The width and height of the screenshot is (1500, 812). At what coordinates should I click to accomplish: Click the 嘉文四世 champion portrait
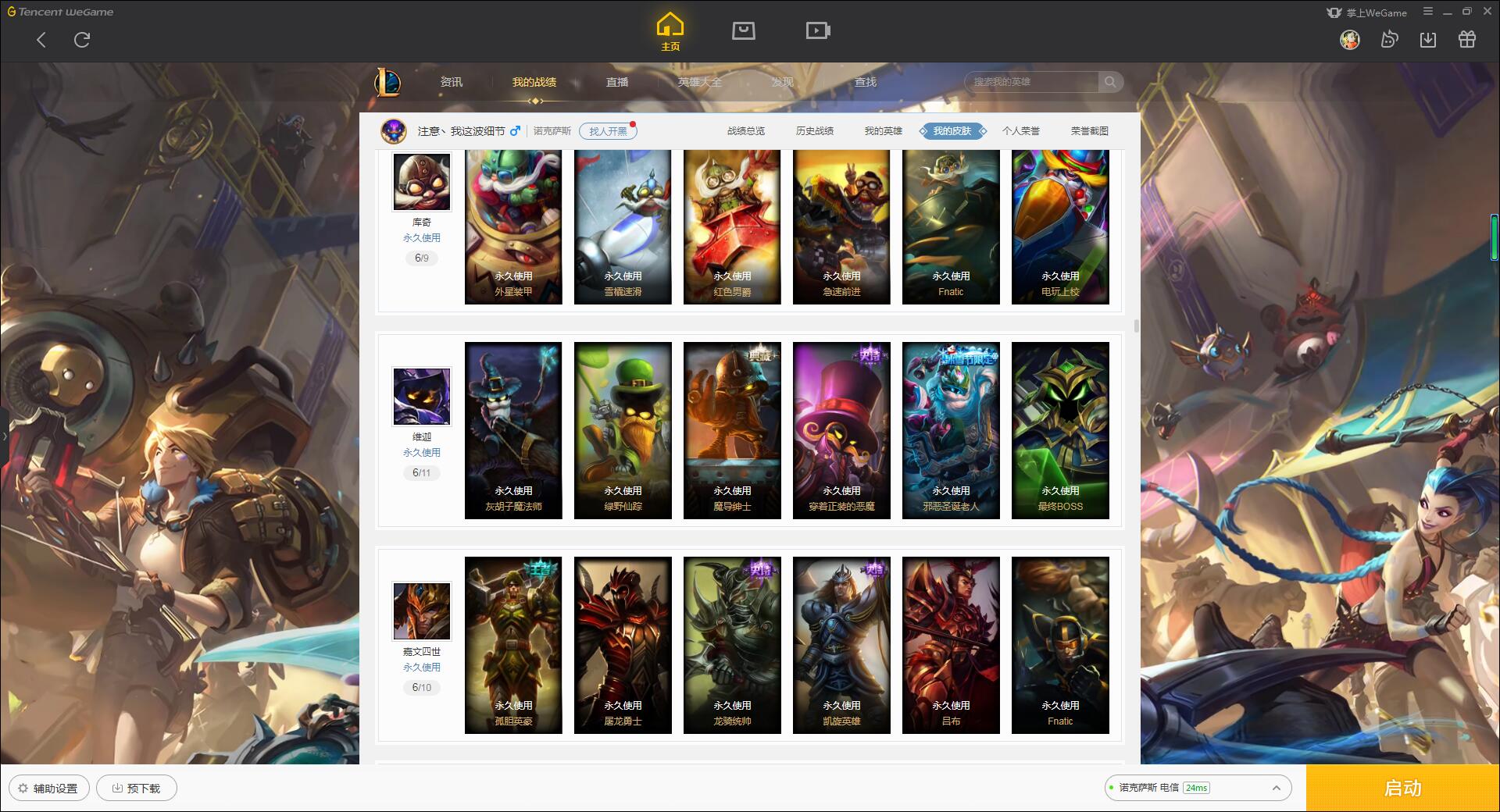pyautogui.click(x=422, y=611)
